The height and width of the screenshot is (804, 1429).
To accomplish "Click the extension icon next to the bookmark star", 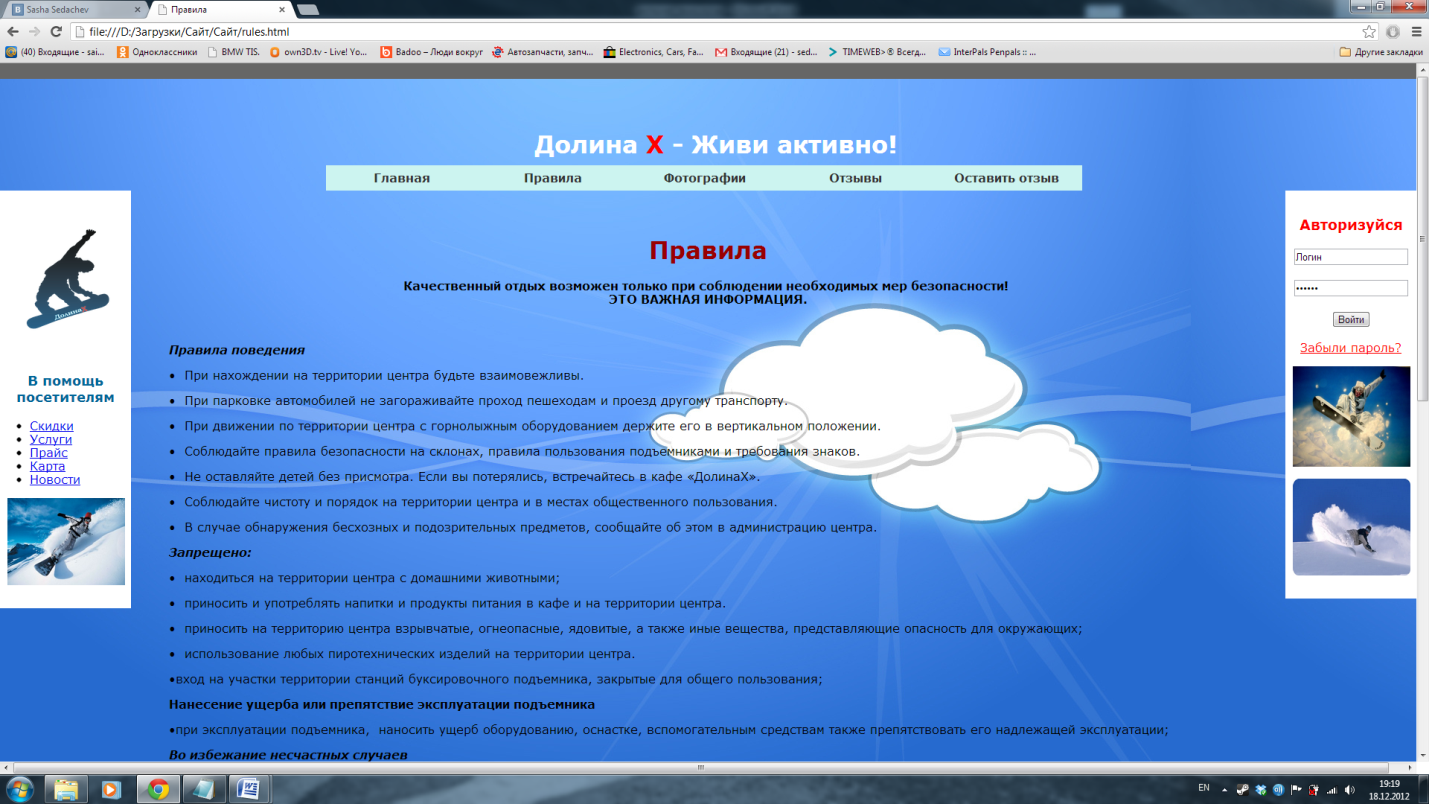I will pyautogui.click(x=1392, y=32).
